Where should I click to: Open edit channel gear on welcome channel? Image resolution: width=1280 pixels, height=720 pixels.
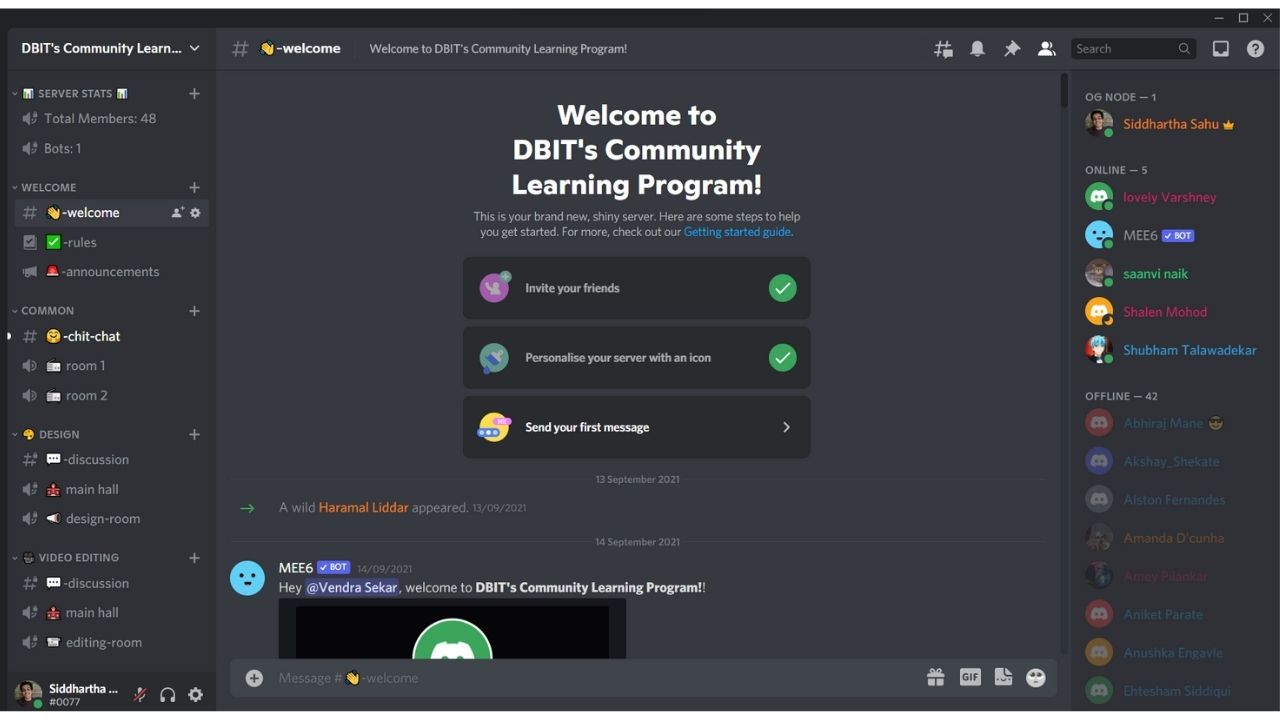tap(195, 212)
